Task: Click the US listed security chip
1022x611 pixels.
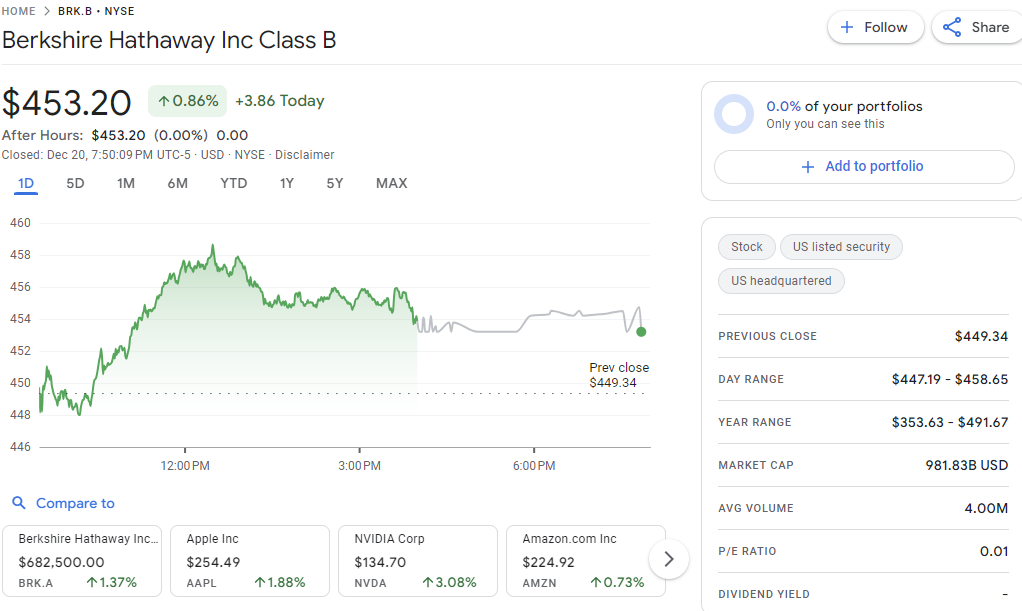Action: coord(841,246)
